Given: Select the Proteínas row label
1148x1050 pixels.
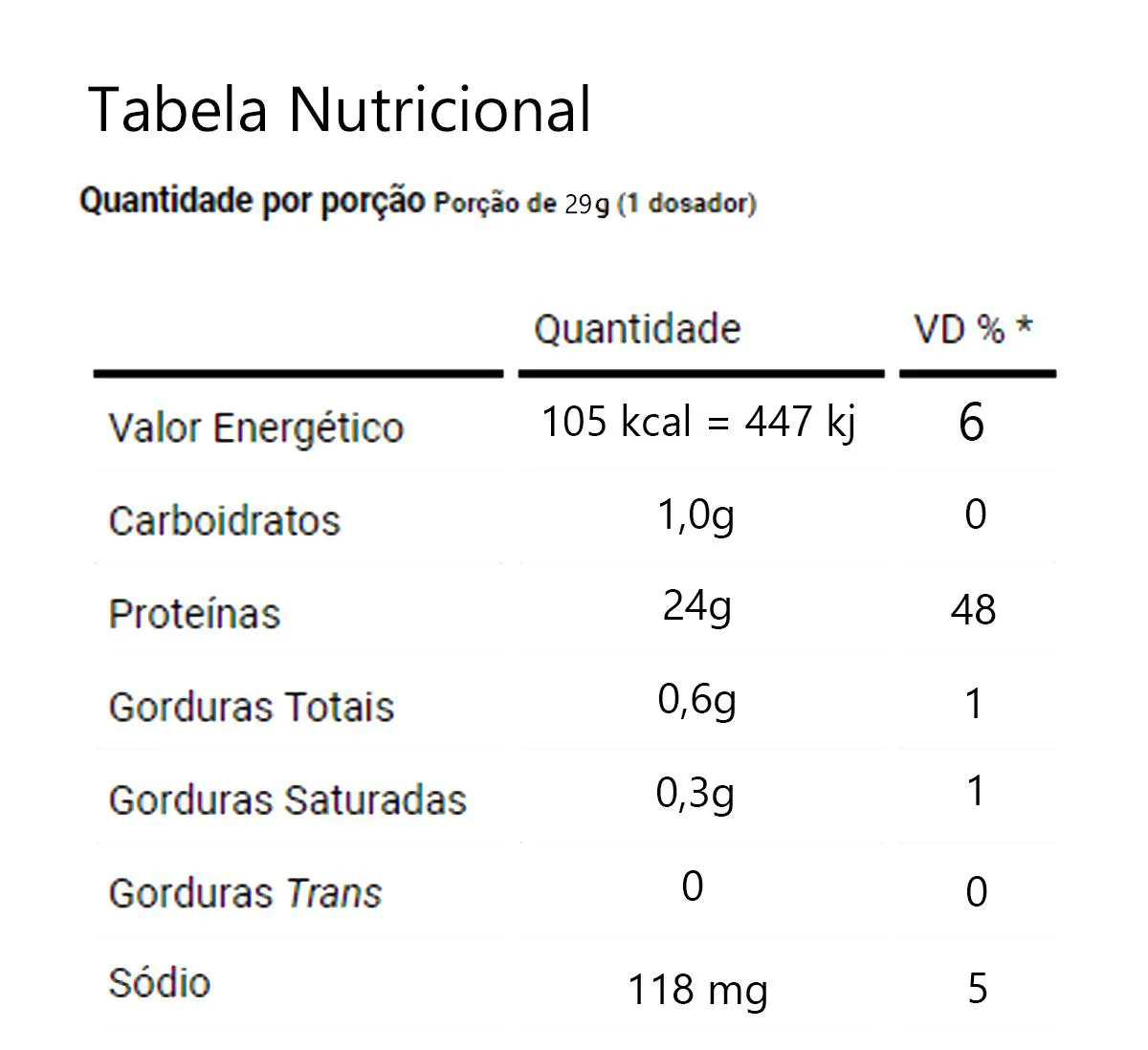Looking at the screenshot, I should tap(194, 614).
